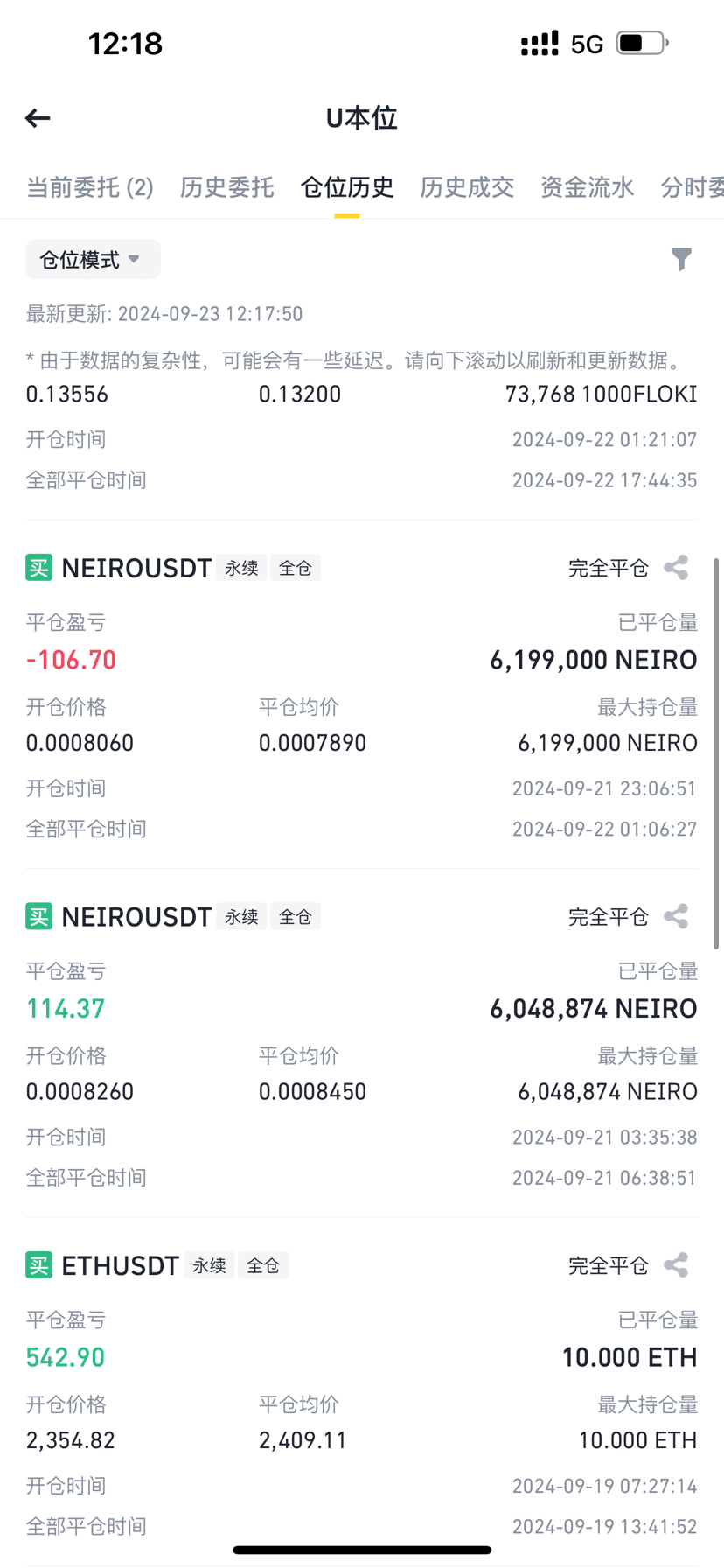Viewport: 724px width, 1568px height.
Task: Tap the battery icon in status bar
Action: point(643,43)
